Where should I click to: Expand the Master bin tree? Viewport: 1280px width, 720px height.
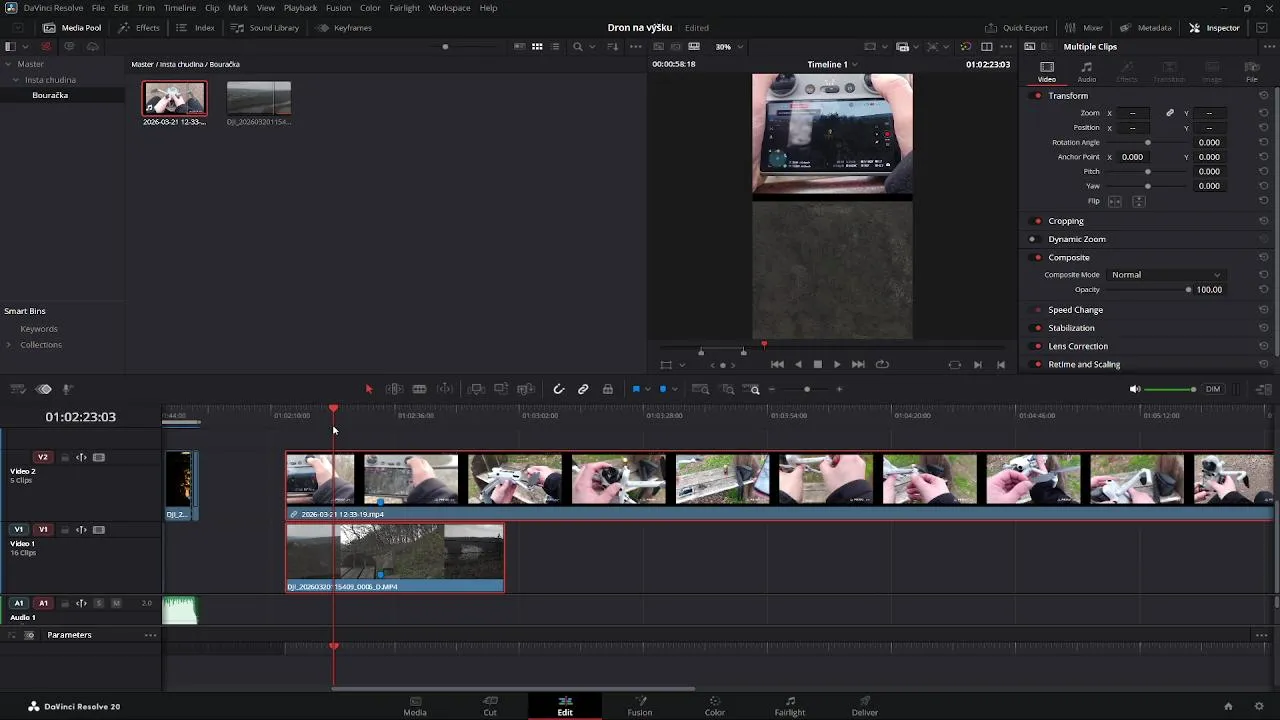click(9, 64)
